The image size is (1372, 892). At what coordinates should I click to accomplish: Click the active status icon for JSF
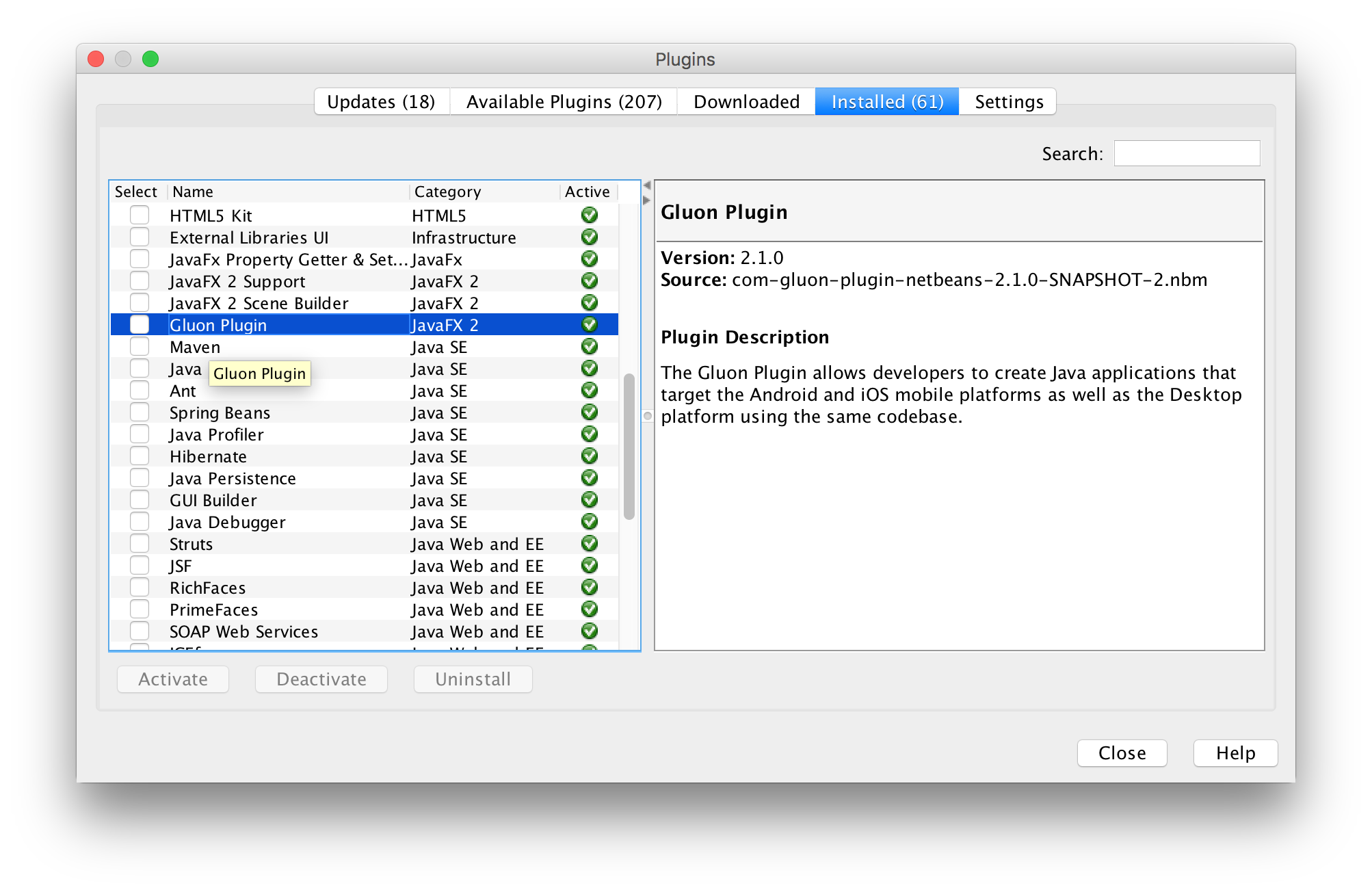589,566
